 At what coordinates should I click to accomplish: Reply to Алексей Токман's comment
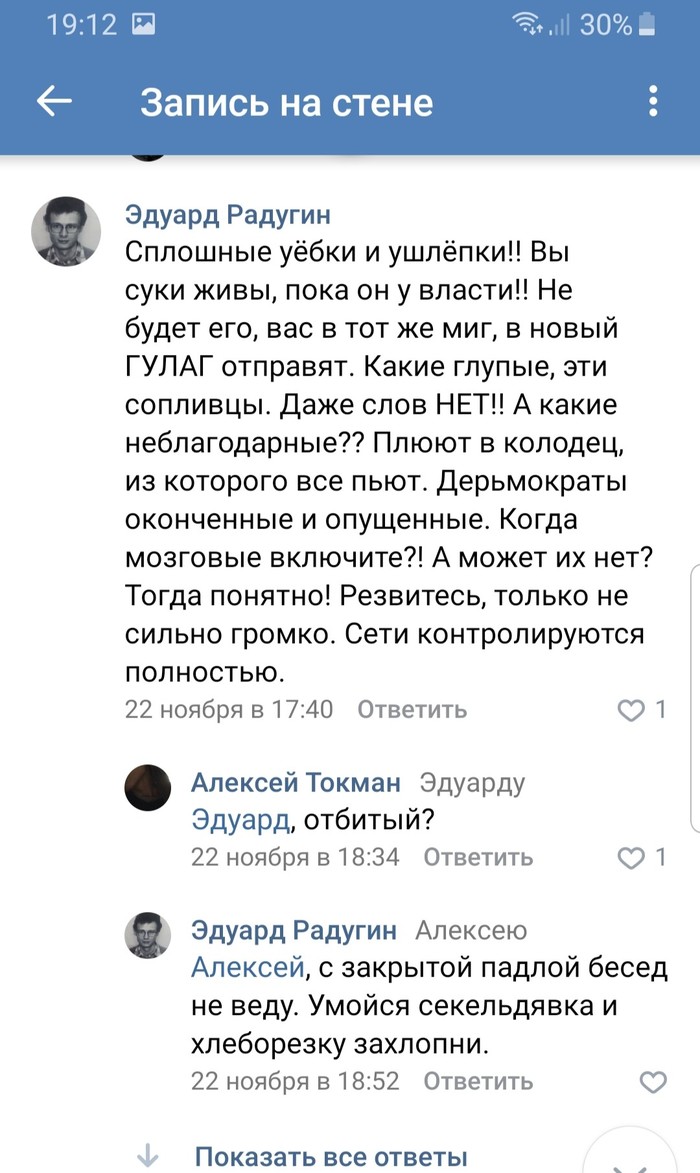(x=478, y=857)
